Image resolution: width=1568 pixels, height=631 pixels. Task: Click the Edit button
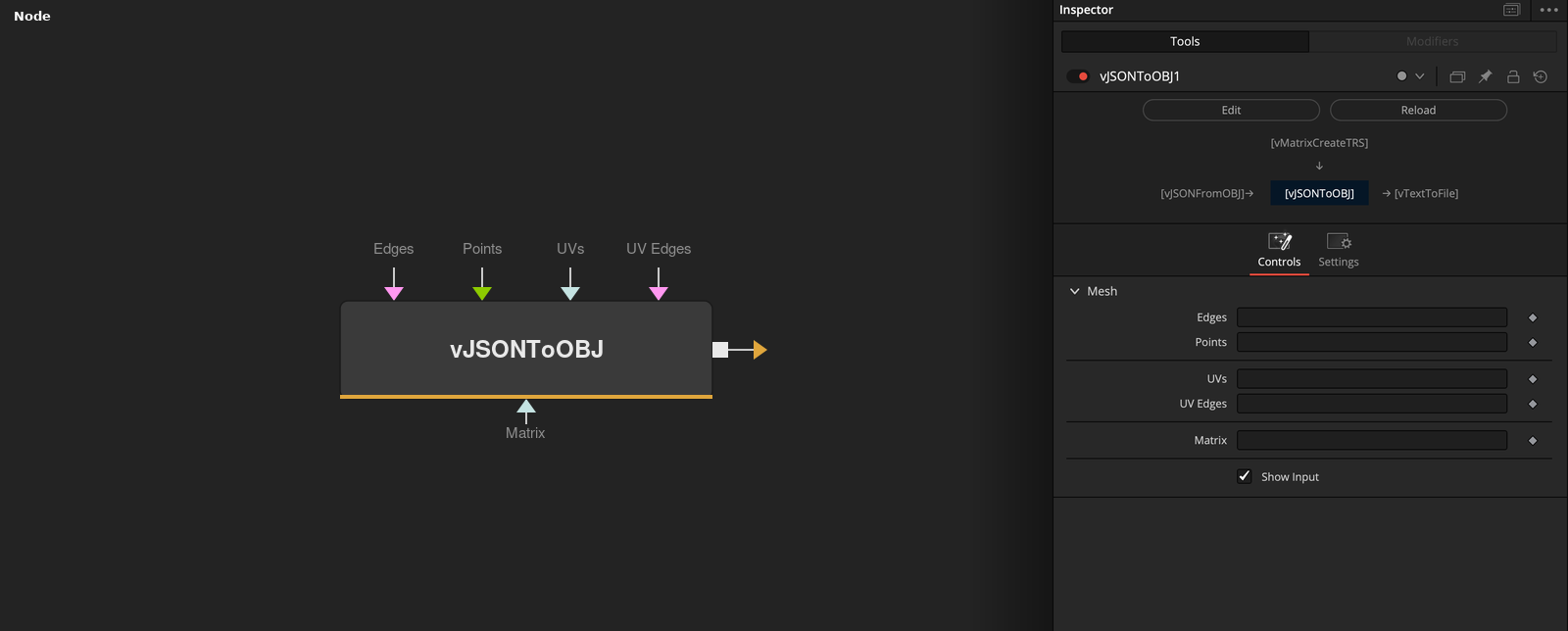click(1231, 111)
